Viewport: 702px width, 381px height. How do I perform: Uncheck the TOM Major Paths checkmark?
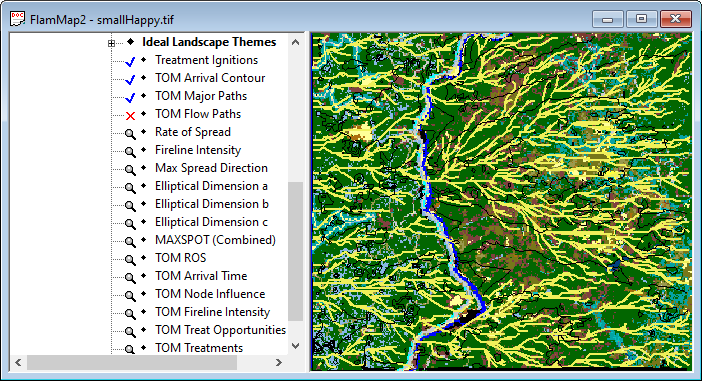[130, 97]
